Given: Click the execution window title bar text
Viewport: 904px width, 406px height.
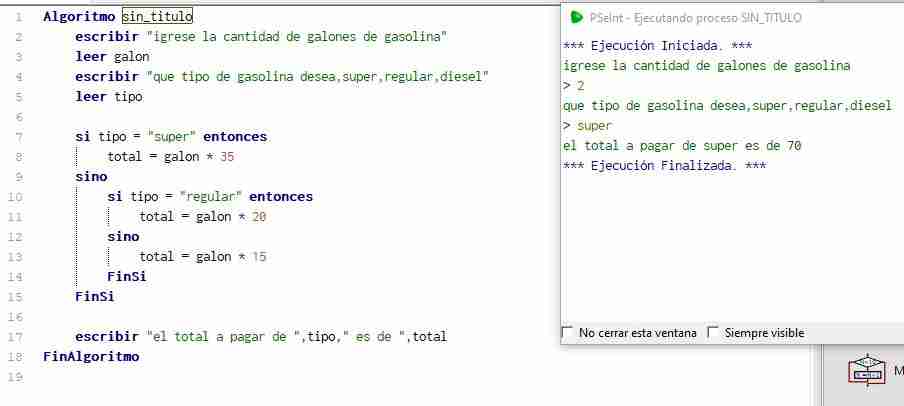Looking at the screenshot, I should click(x=695, y=18).
